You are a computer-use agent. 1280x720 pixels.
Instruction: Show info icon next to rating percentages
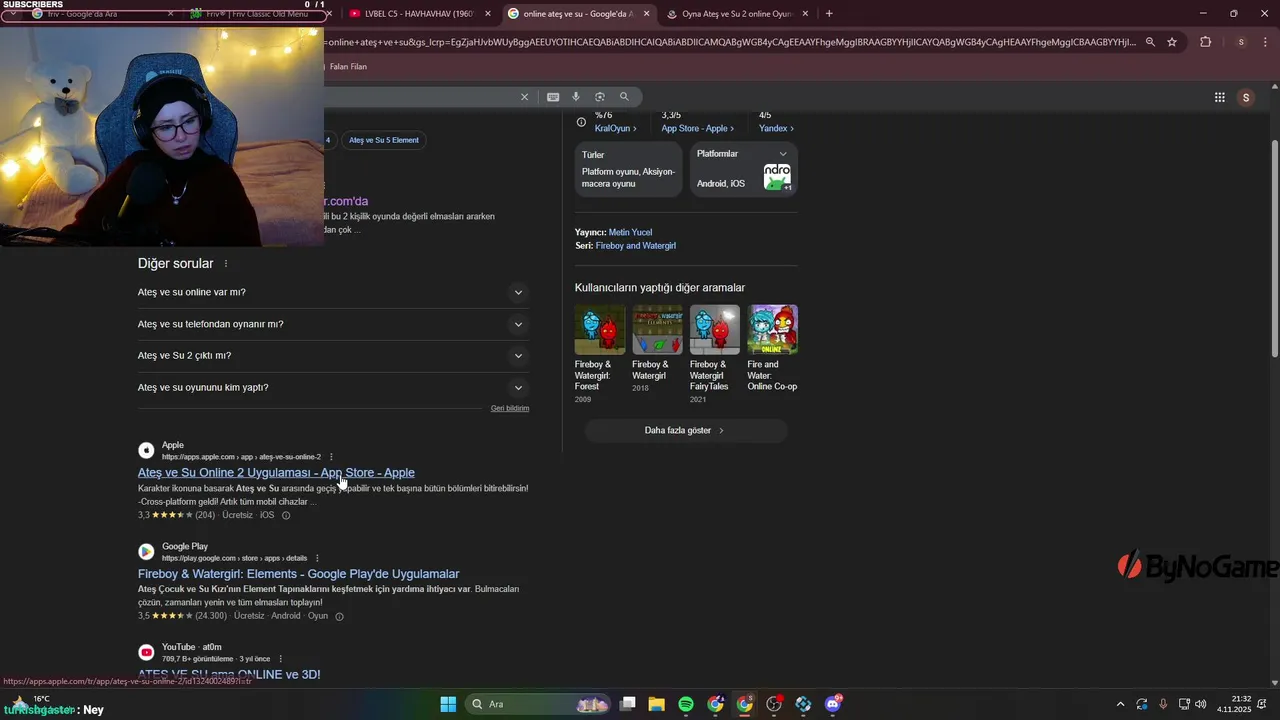[x=581, y=122]
